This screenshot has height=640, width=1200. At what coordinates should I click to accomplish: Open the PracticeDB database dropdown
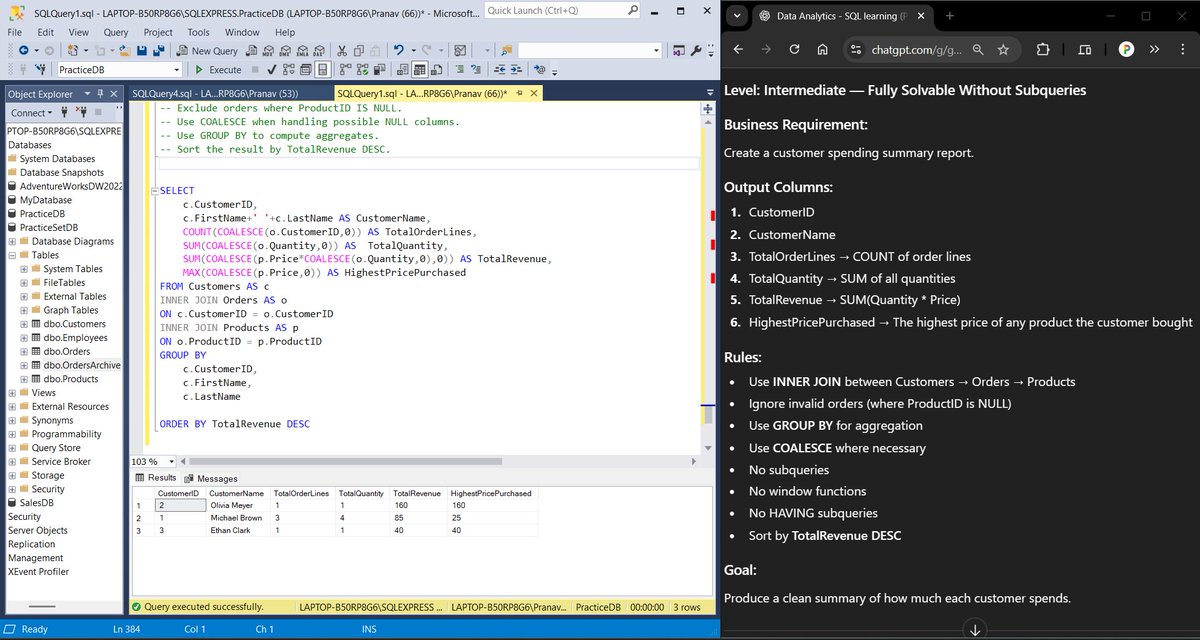(x=176, y=70)
